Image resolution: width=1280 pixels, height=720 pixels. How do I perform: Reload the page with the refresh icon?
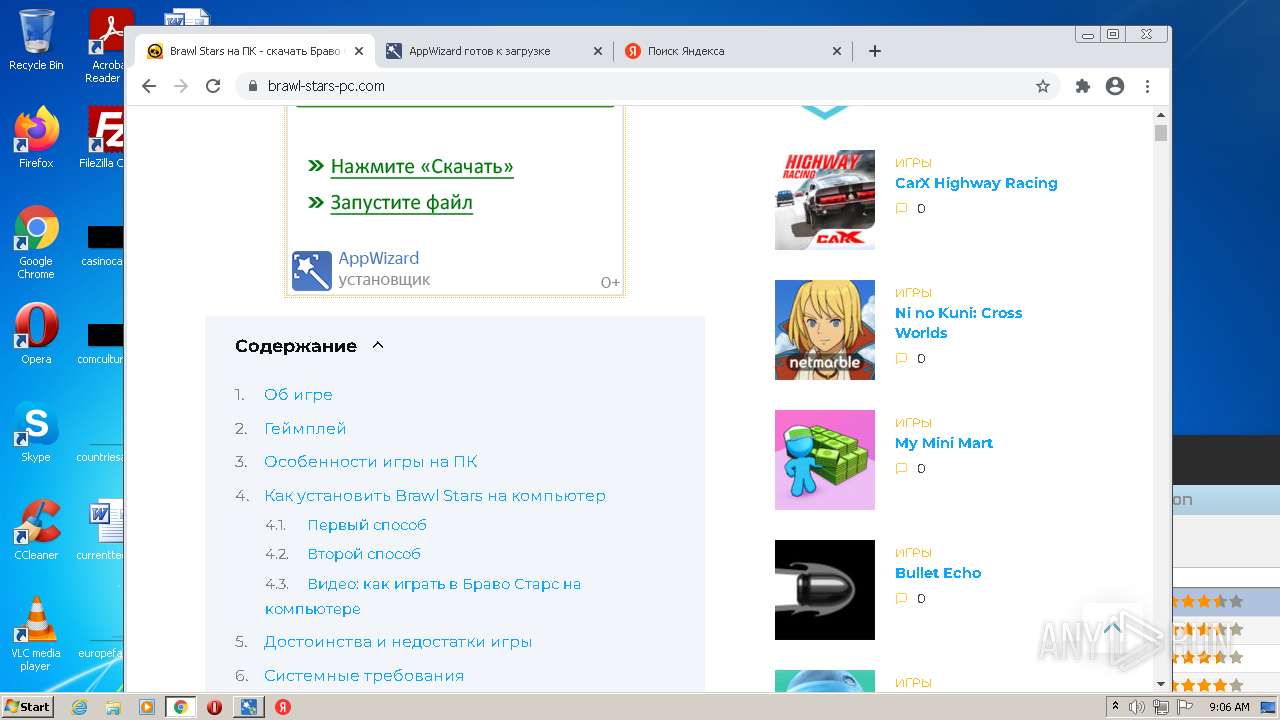tap(213, 86)
